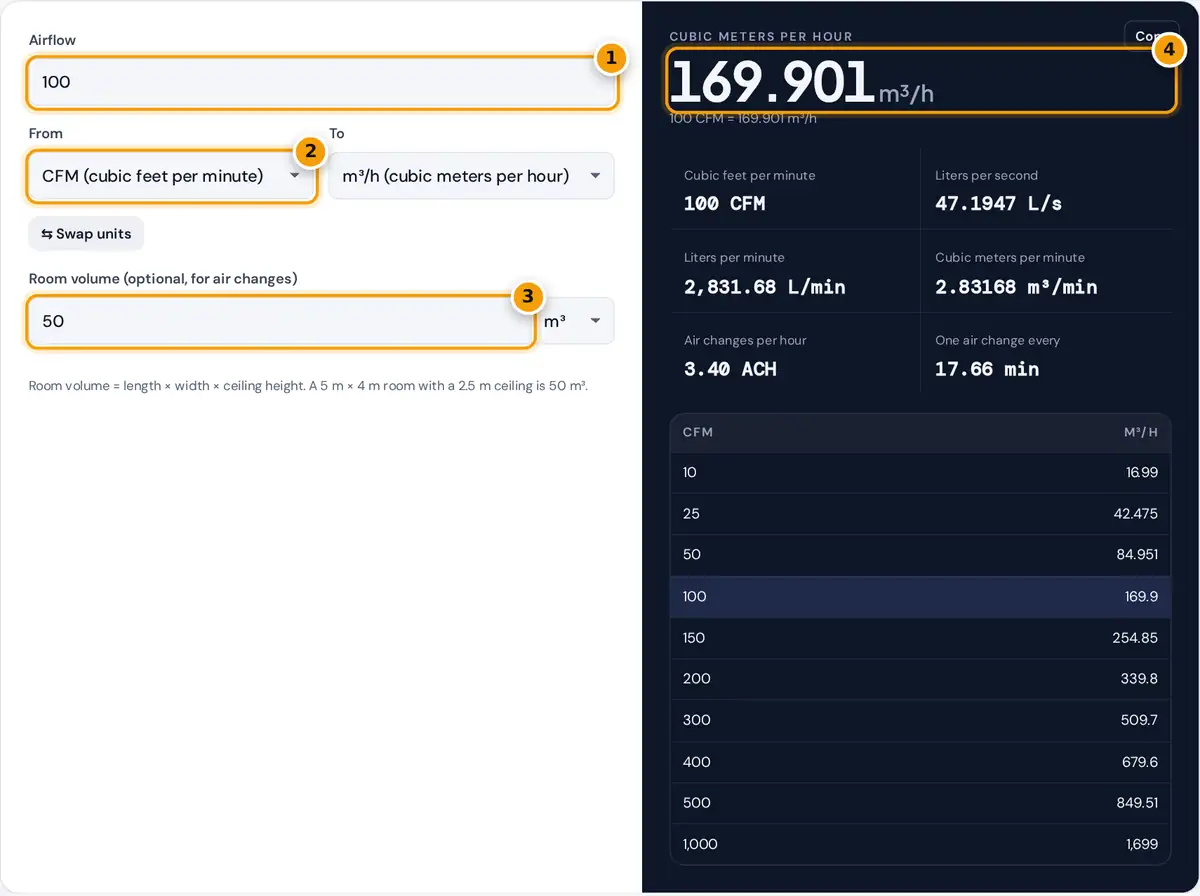Open the To unit dropdown

pyautogui.click(x=471, y=176)
